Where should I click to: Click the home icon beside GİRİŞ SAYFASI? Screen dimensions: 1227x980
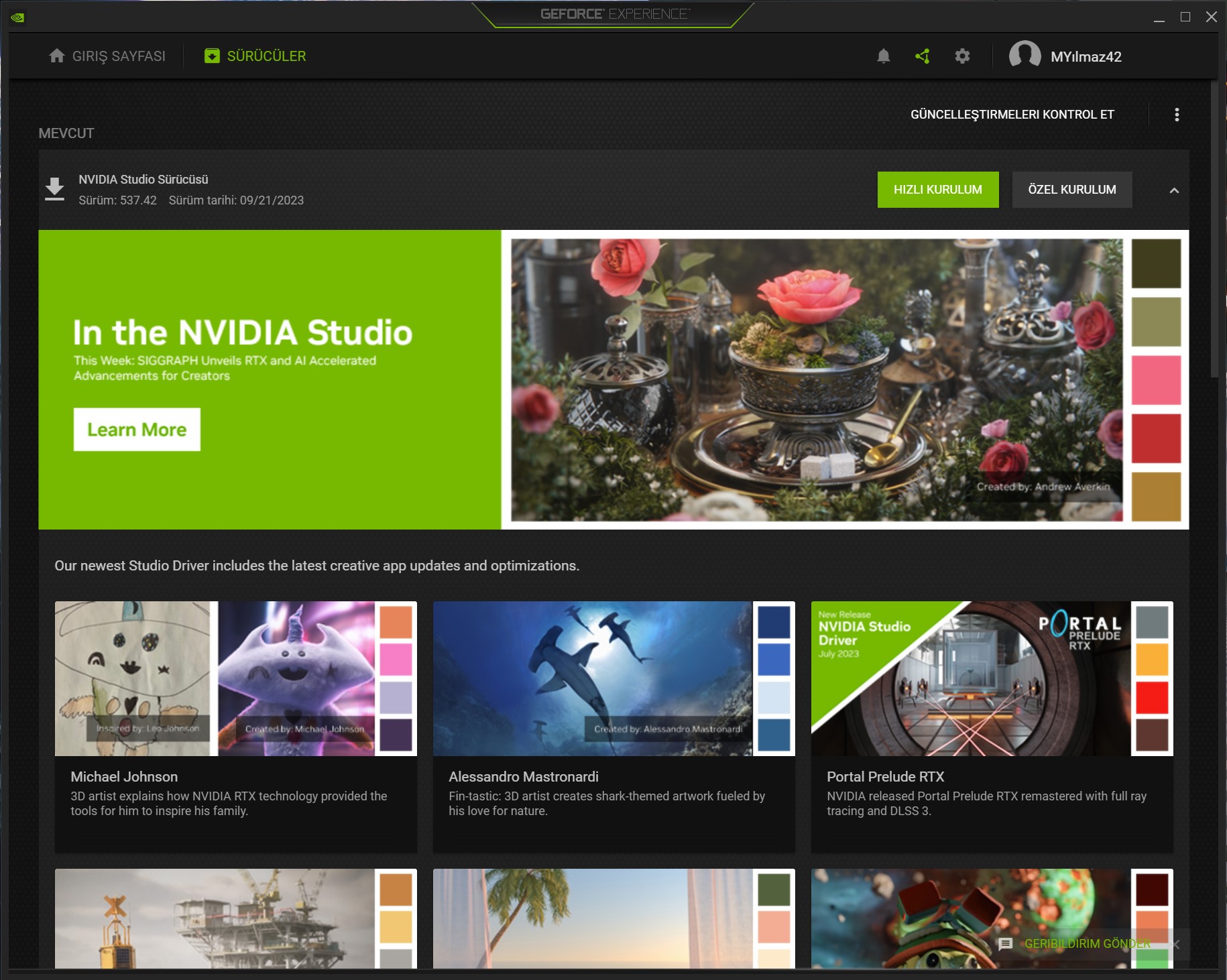pos(57,56)
